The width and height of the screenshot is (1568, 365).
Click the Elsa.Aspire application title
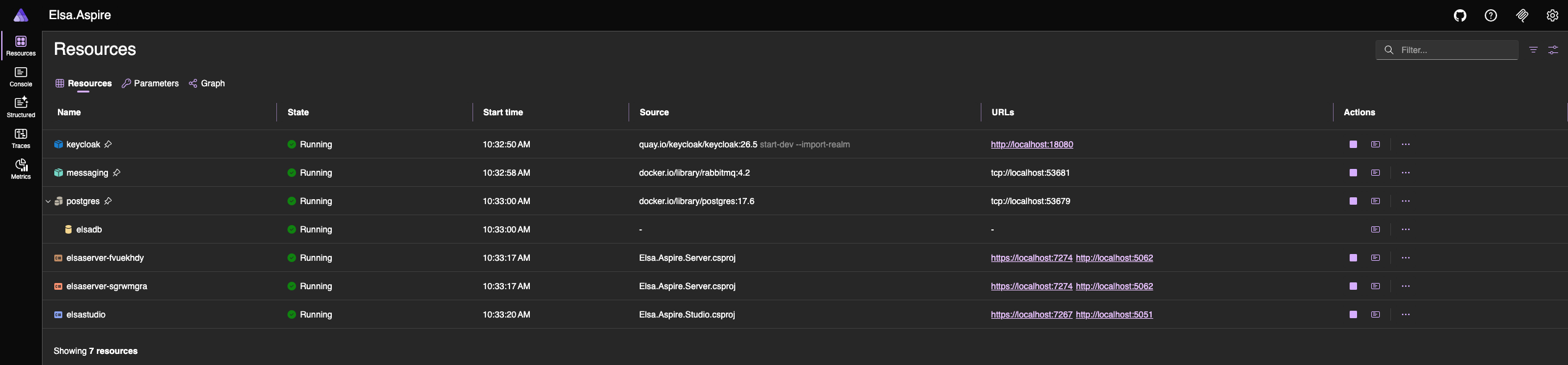80,15
